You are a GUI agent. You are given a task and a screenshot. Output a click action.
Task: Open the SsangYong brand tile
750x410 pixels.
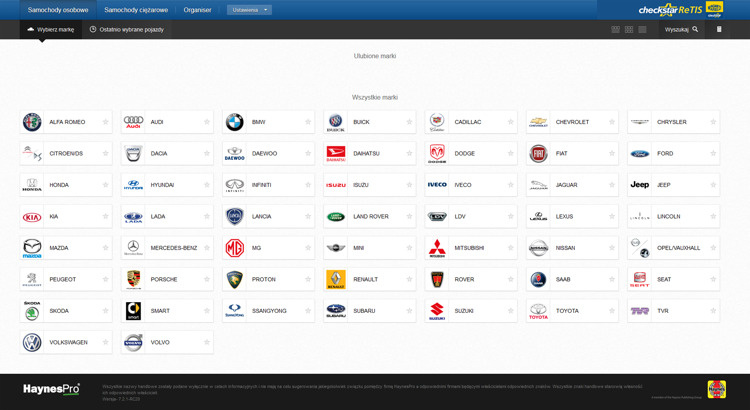pyautogui.click(x=268, y=311)
